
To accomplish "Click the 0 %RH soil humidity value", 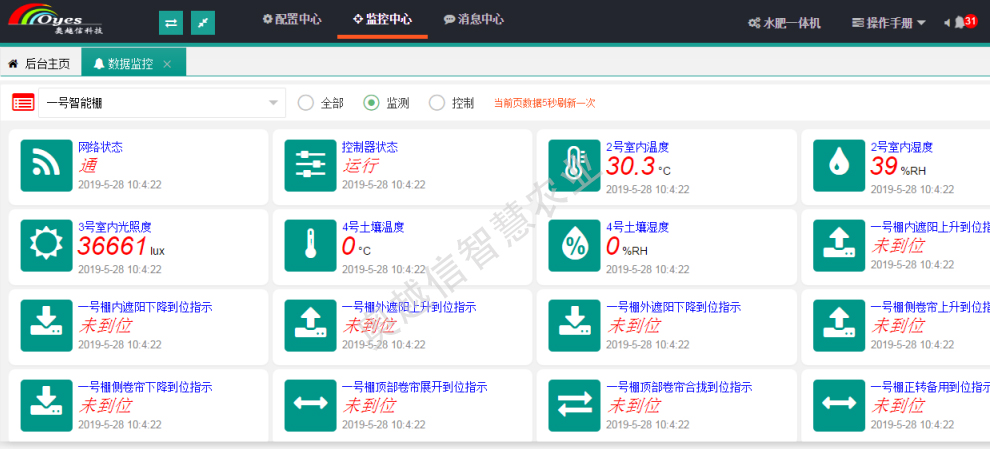I will tap(612, 247).
